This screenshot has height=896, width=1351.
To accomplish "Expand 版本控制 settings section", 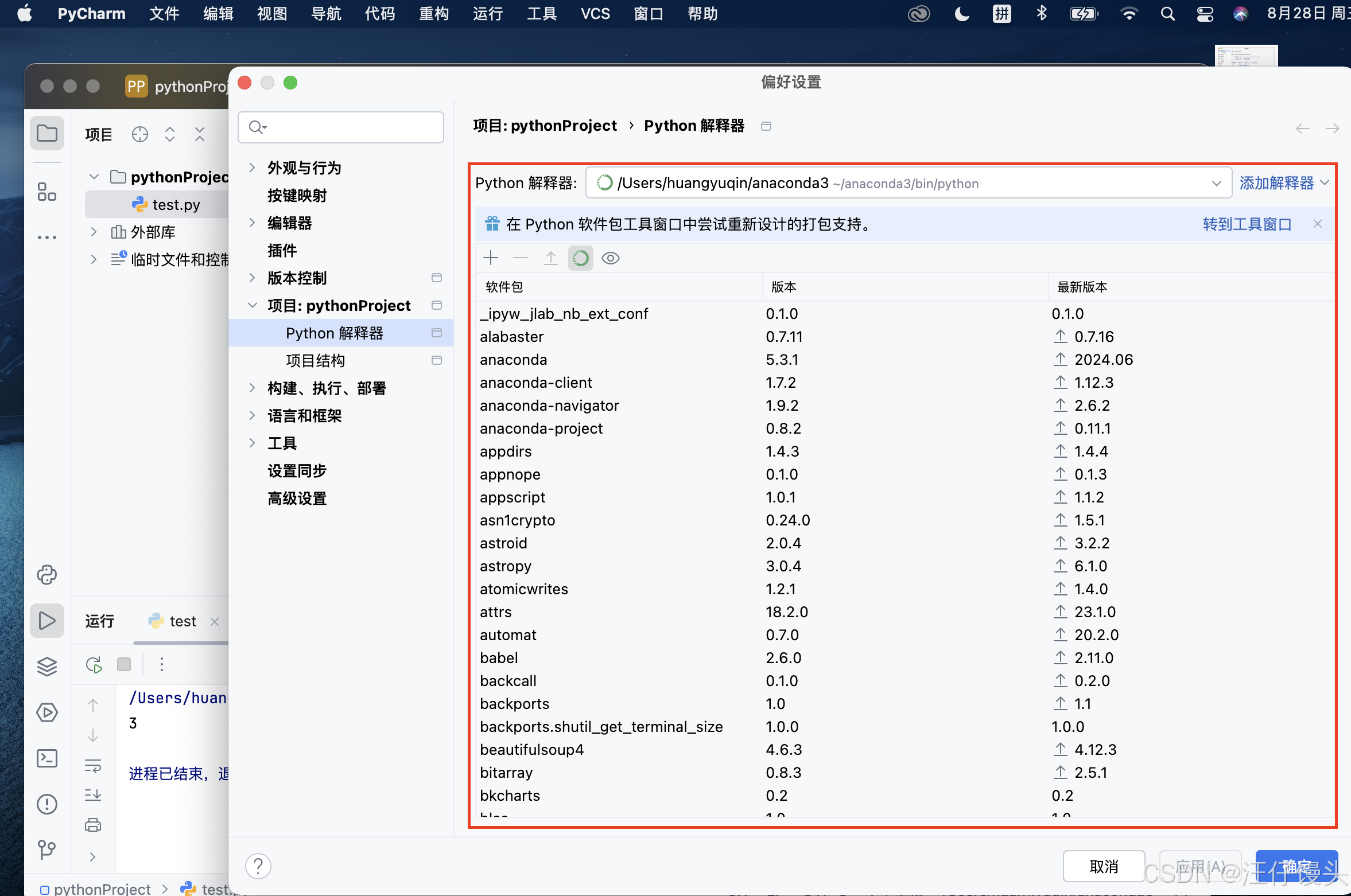I will (252, 278).
